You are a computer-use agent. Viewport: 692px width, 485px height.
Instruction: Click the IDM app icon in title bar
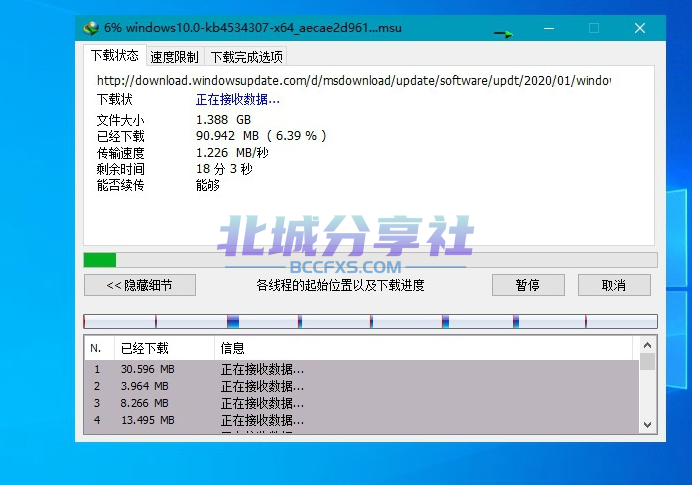(92, 28)
